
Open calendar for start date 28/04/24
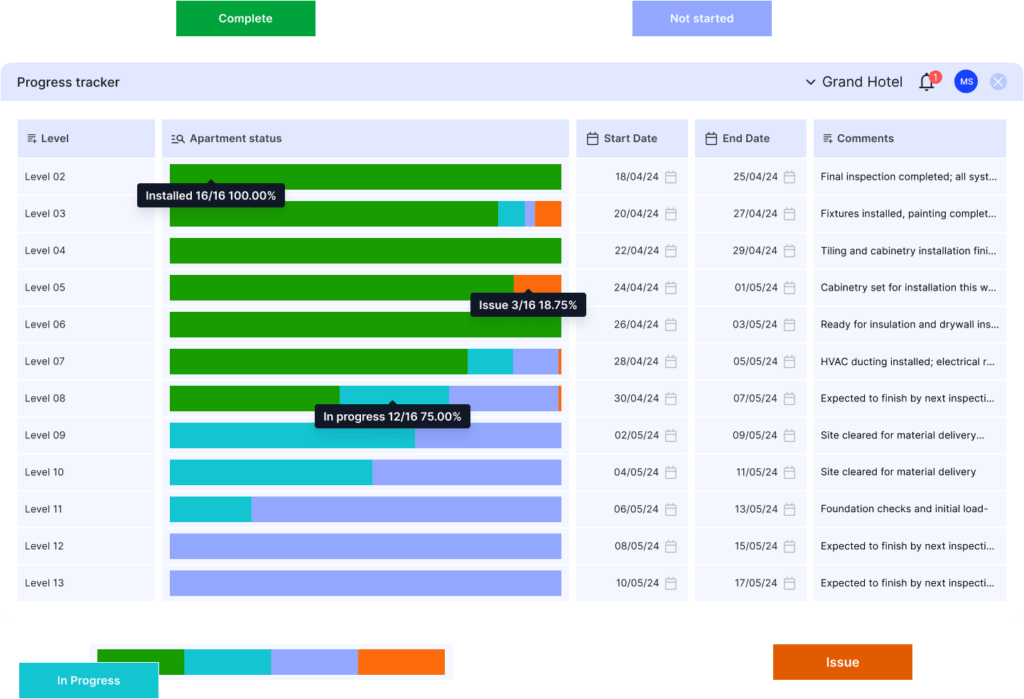click(671, 361)
